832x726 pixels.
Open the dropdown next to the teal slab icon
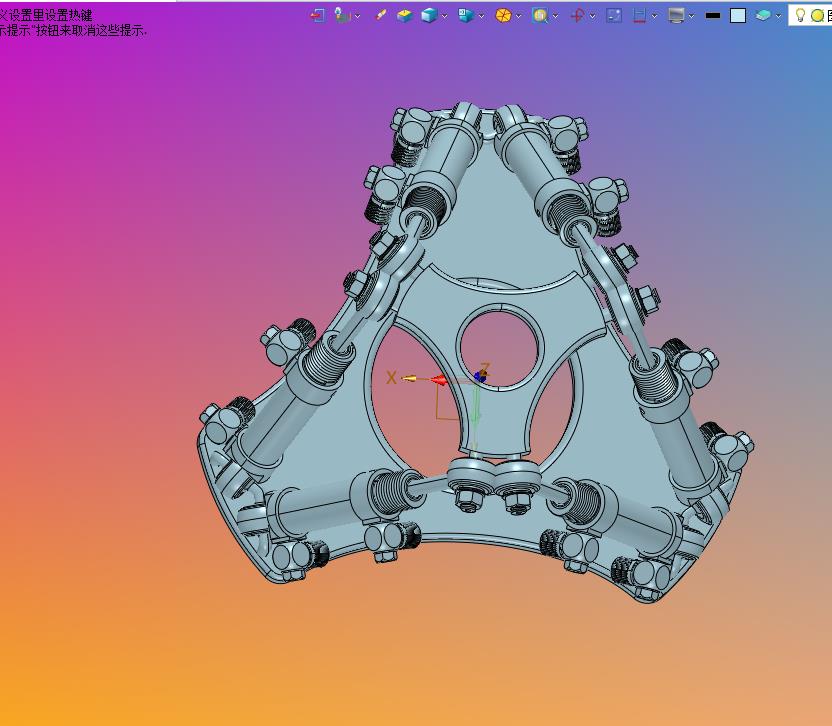[x=778, y=16]
